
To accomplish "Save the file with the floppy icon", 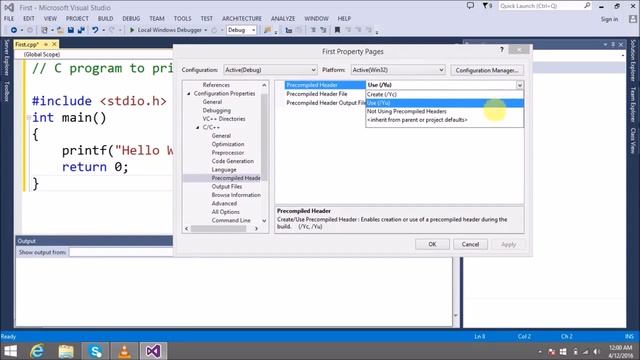I will coord(71,30).
